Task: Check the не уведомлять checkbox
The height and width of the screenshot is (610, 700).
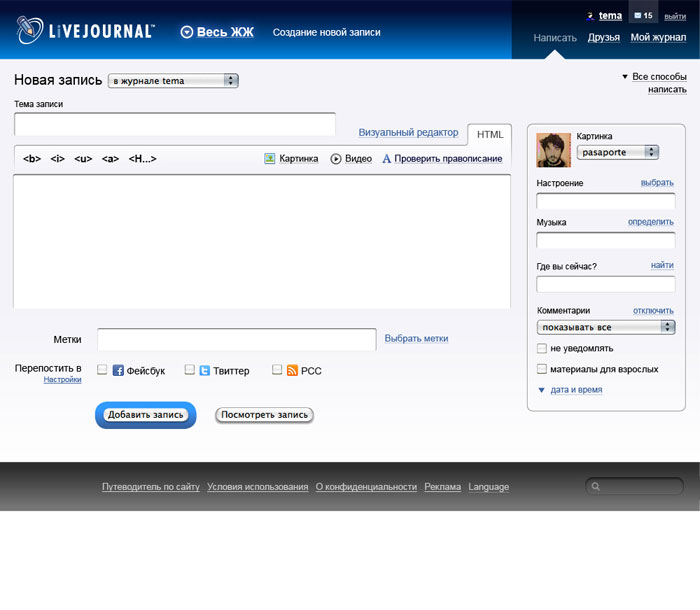Action: (x=541, y=348)
